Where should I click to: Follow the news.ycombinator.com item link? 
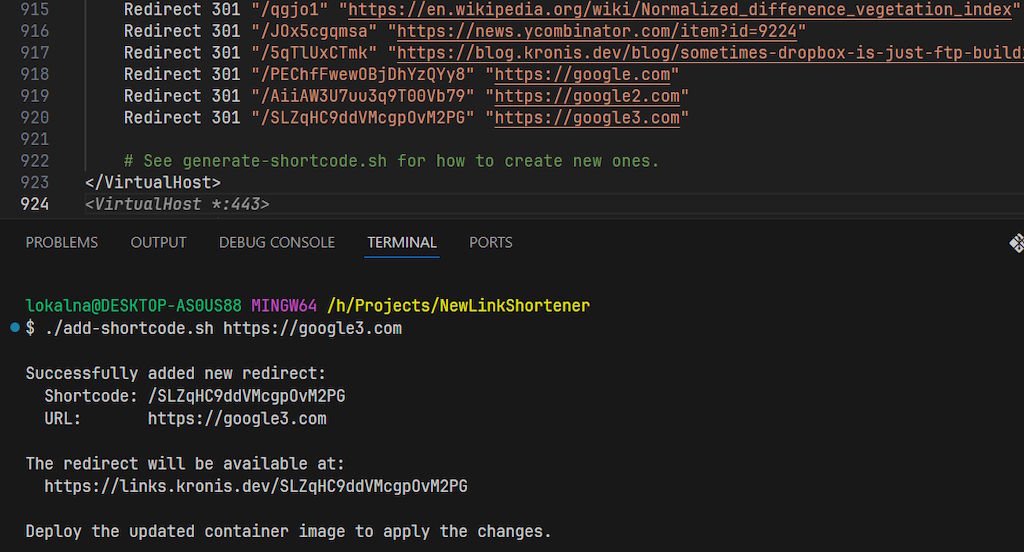[597, 31]
